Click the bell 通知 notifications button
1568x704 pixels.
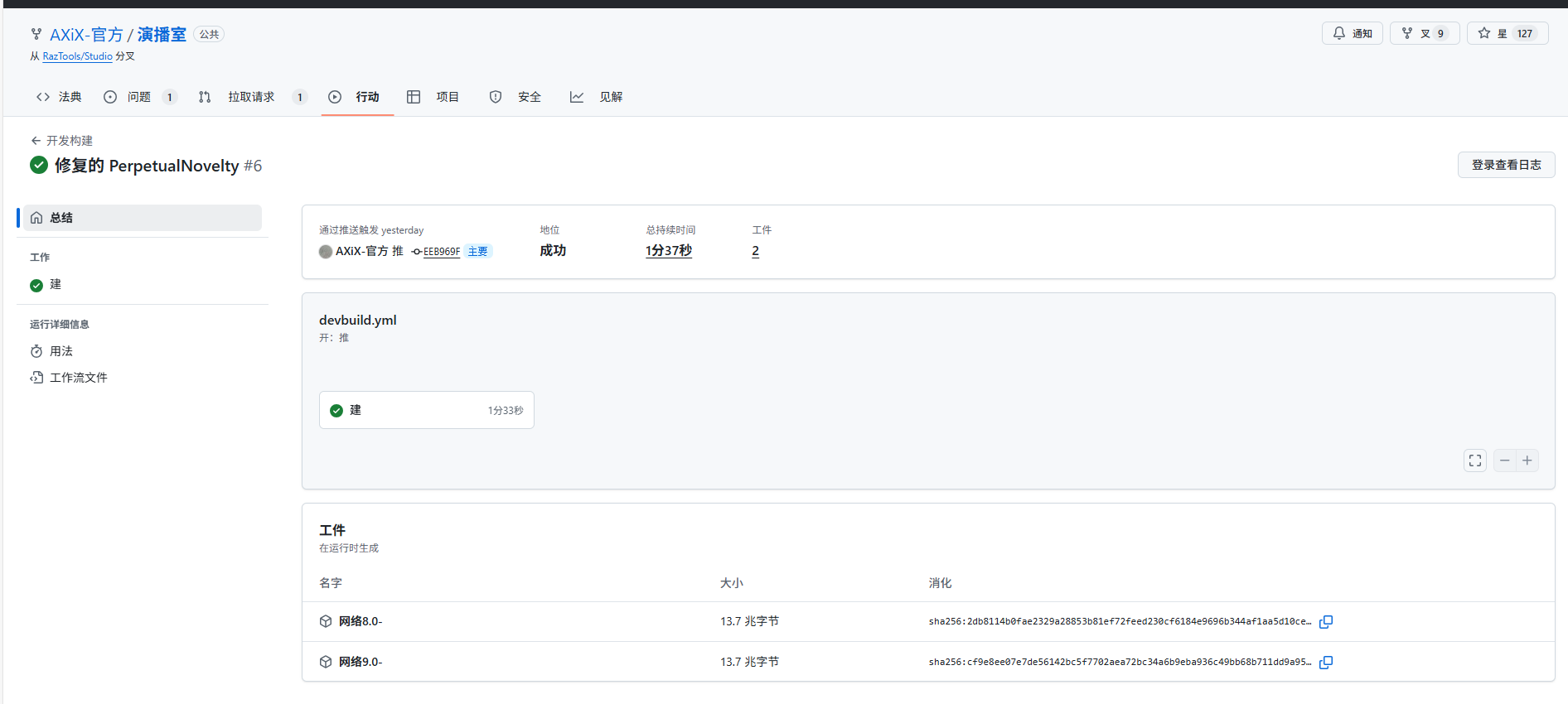coord(1352,34)
